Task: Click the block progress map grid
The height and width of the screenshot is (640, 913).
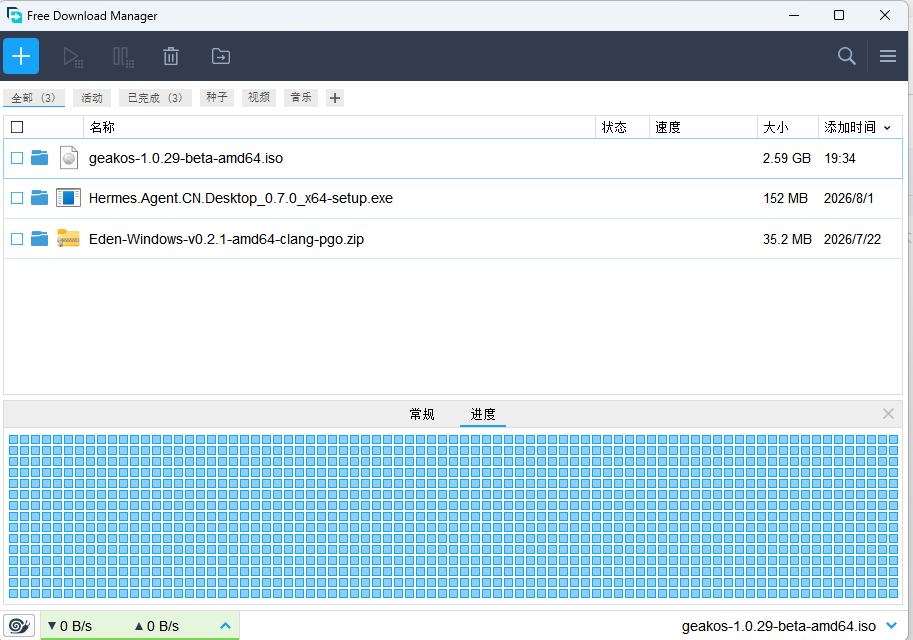Action: (453, 516)
